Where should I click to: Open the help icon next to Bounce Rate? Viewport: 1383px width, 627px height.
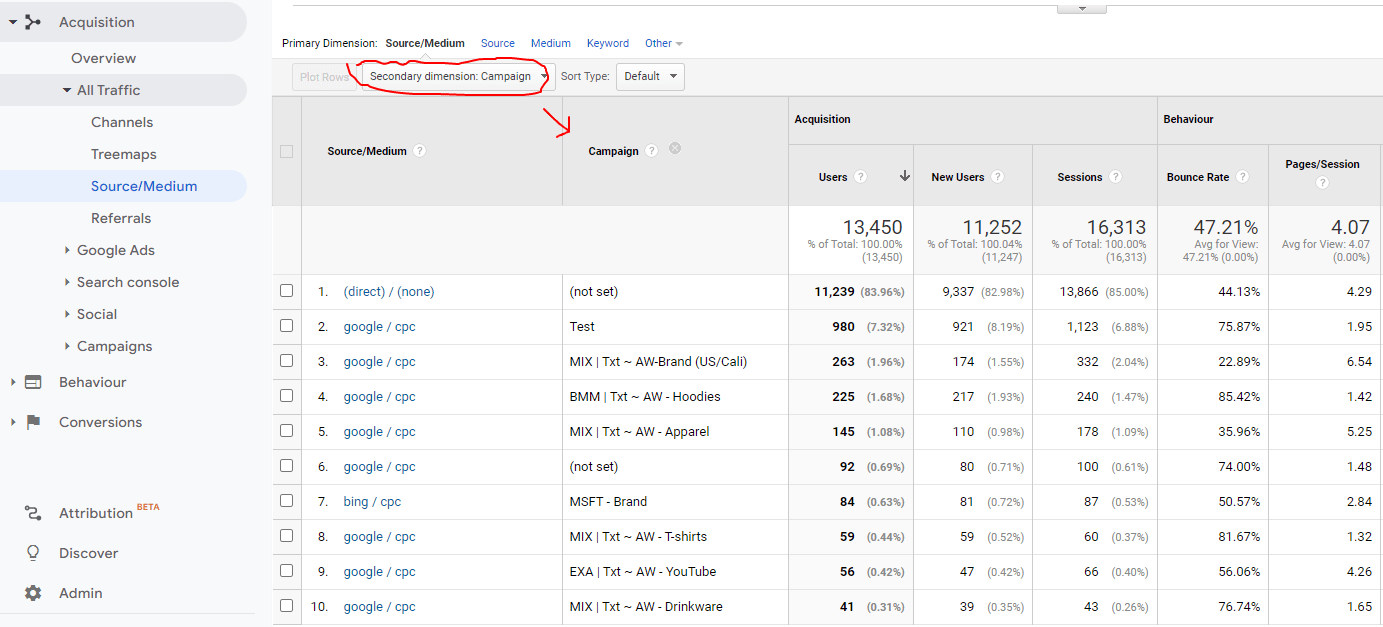(x=1242, y=177)
